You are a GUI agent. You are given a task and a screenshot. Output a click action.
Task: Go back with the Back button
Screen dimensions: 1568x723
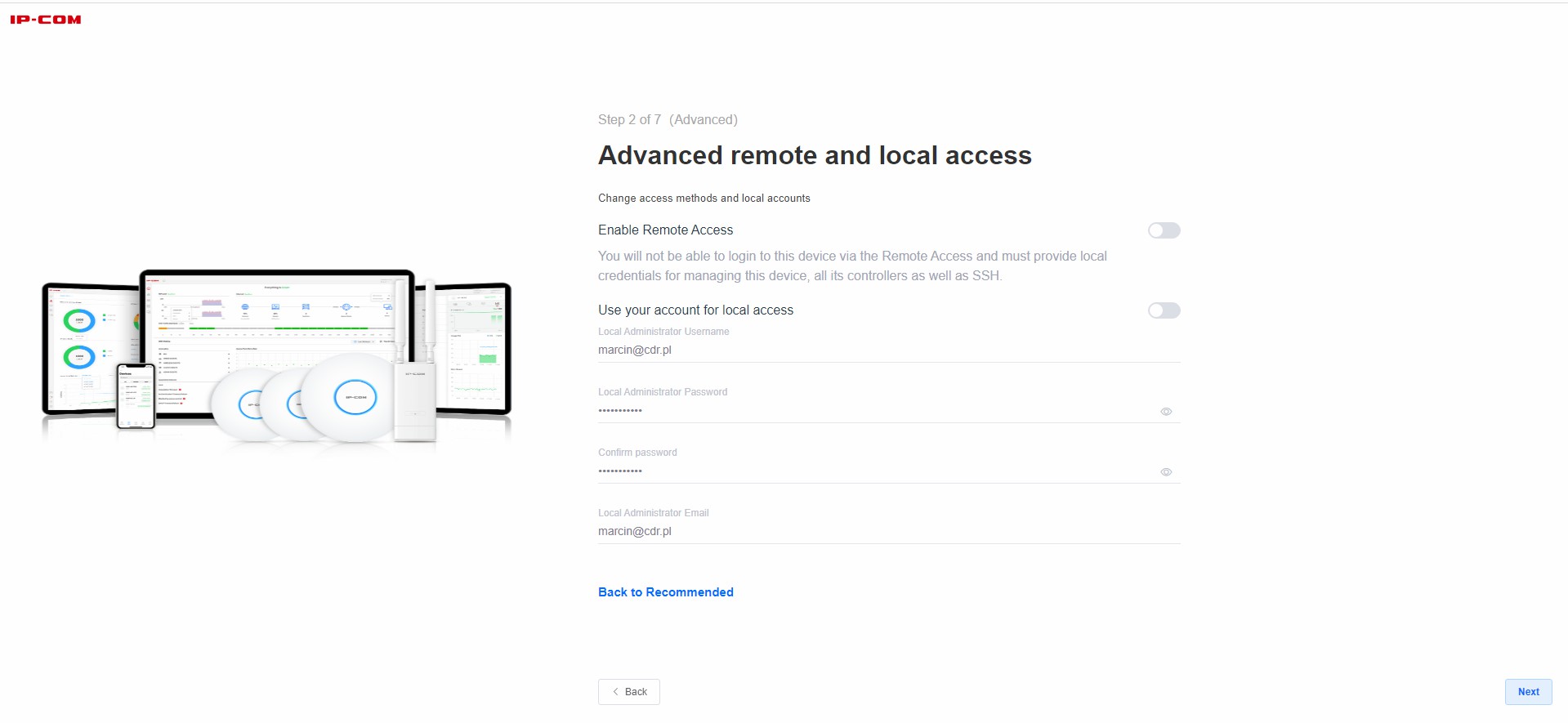(x=629, y=692)
